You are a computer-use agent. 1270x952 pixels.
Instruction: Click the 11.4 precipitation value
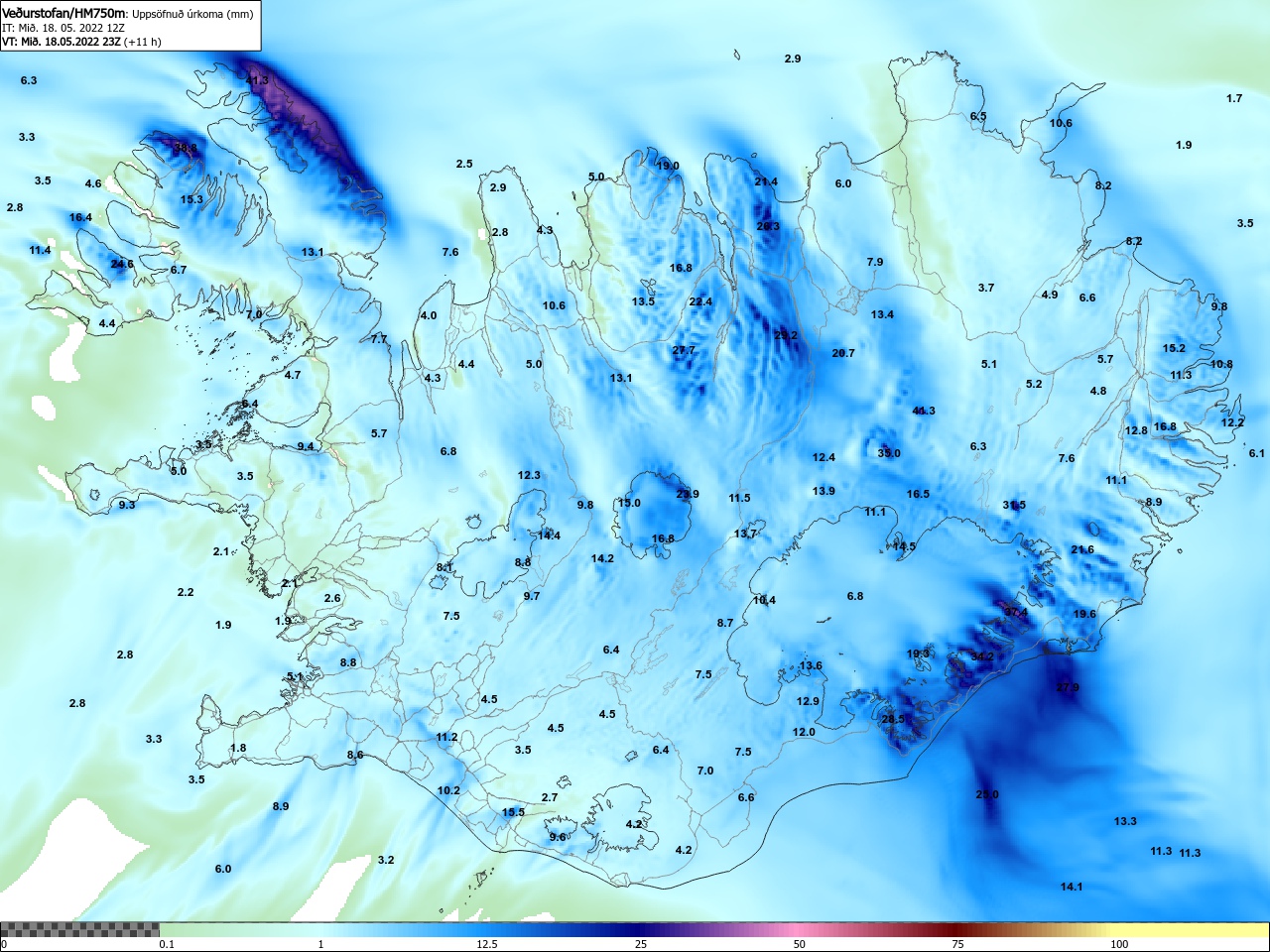point(40,250)
